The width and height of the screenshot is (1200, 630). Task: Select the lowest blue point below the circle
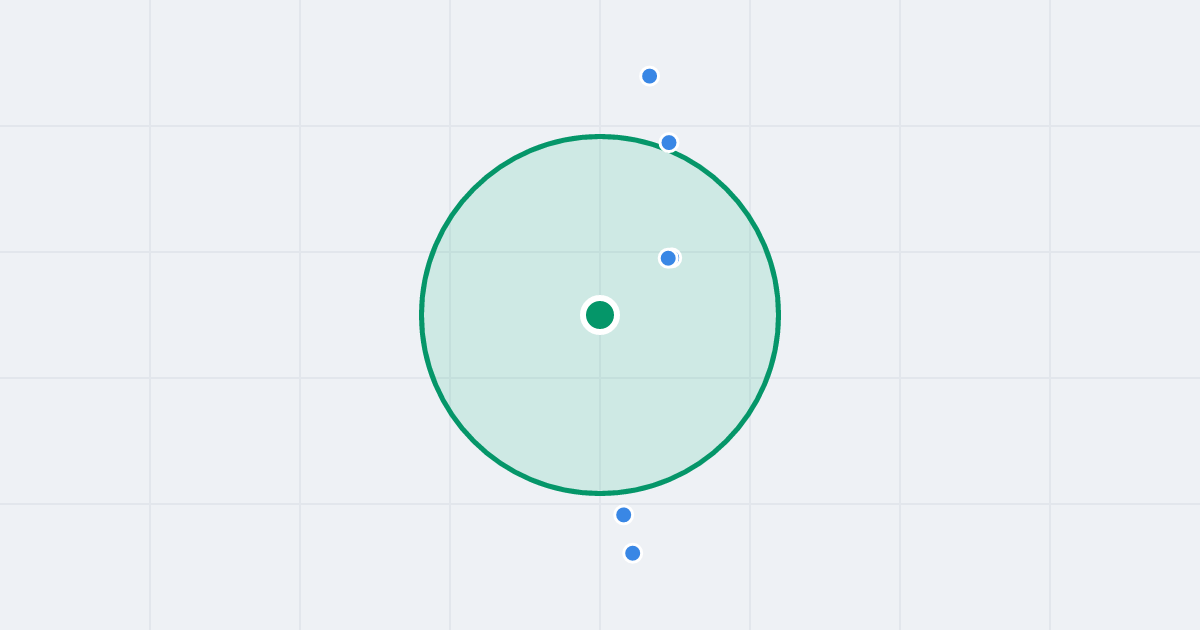(633, 553)
